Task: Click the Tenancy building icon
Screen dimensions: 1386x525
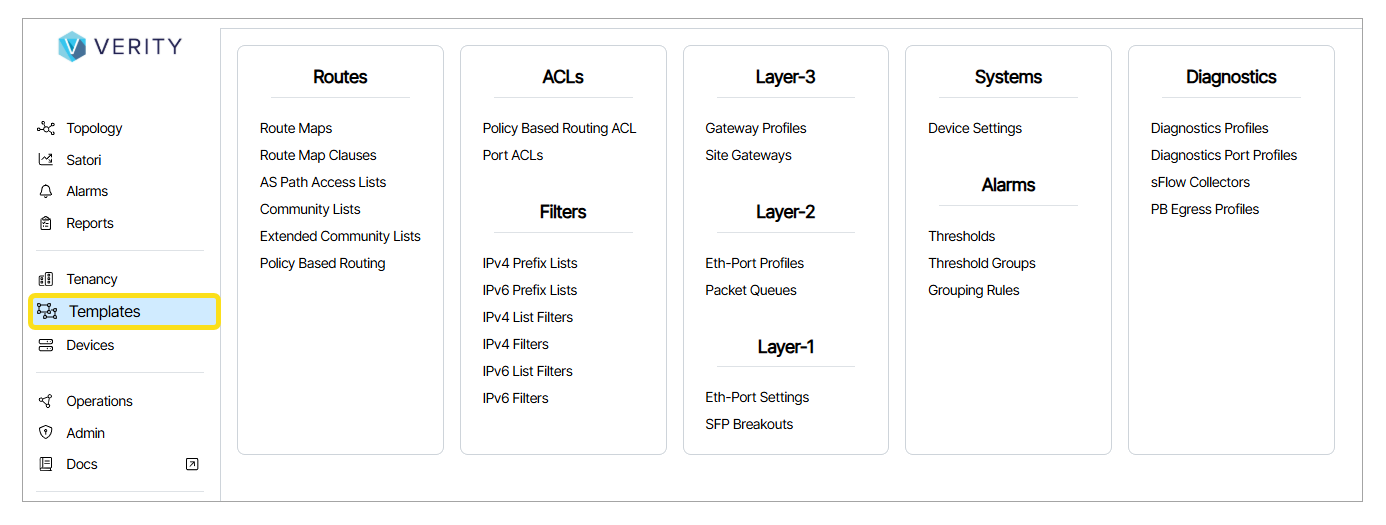Action: click(46, 279)
